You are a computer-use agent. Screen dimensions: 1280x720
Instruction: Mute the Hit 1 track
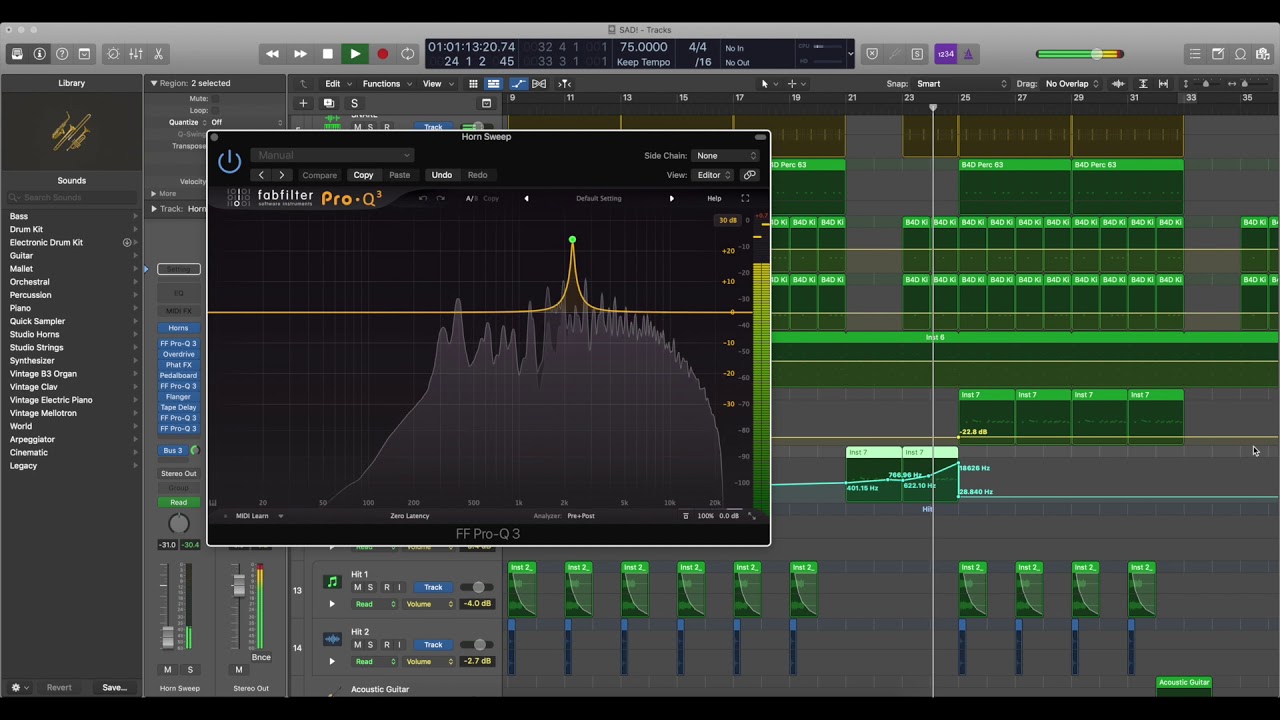357,588
